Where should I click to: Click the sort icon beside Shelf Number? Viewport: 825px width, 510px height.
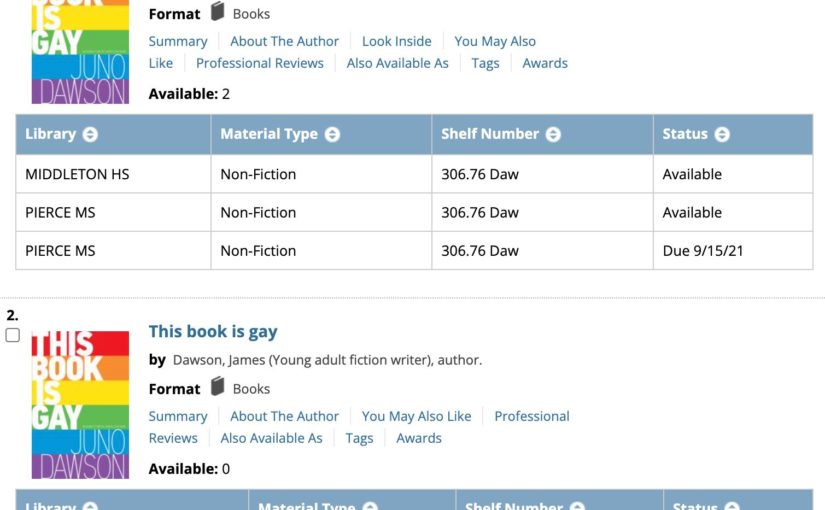tap(553, 135)
